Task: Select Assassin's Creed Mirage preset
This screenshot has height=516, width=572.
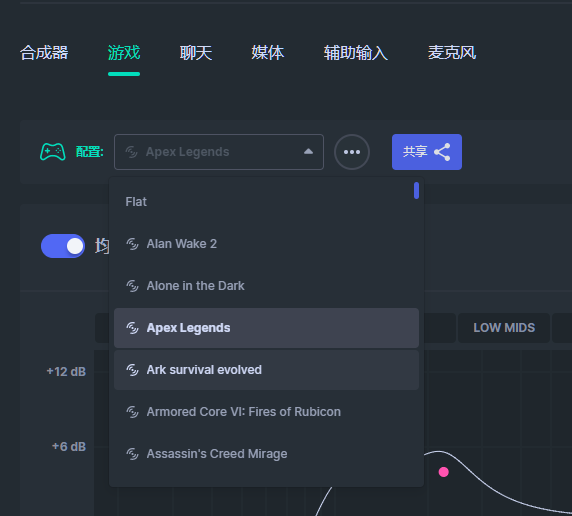Action: [266, 454]
